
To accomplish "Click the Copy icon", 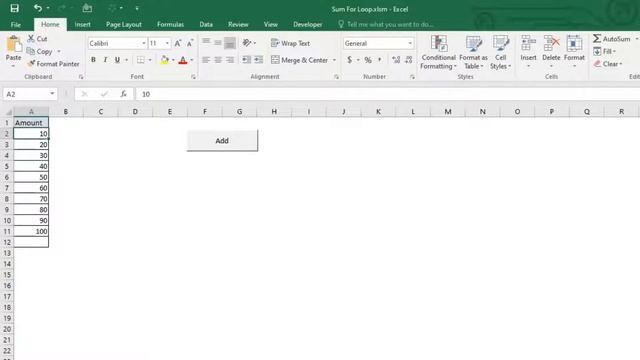I will pos(31,51).
